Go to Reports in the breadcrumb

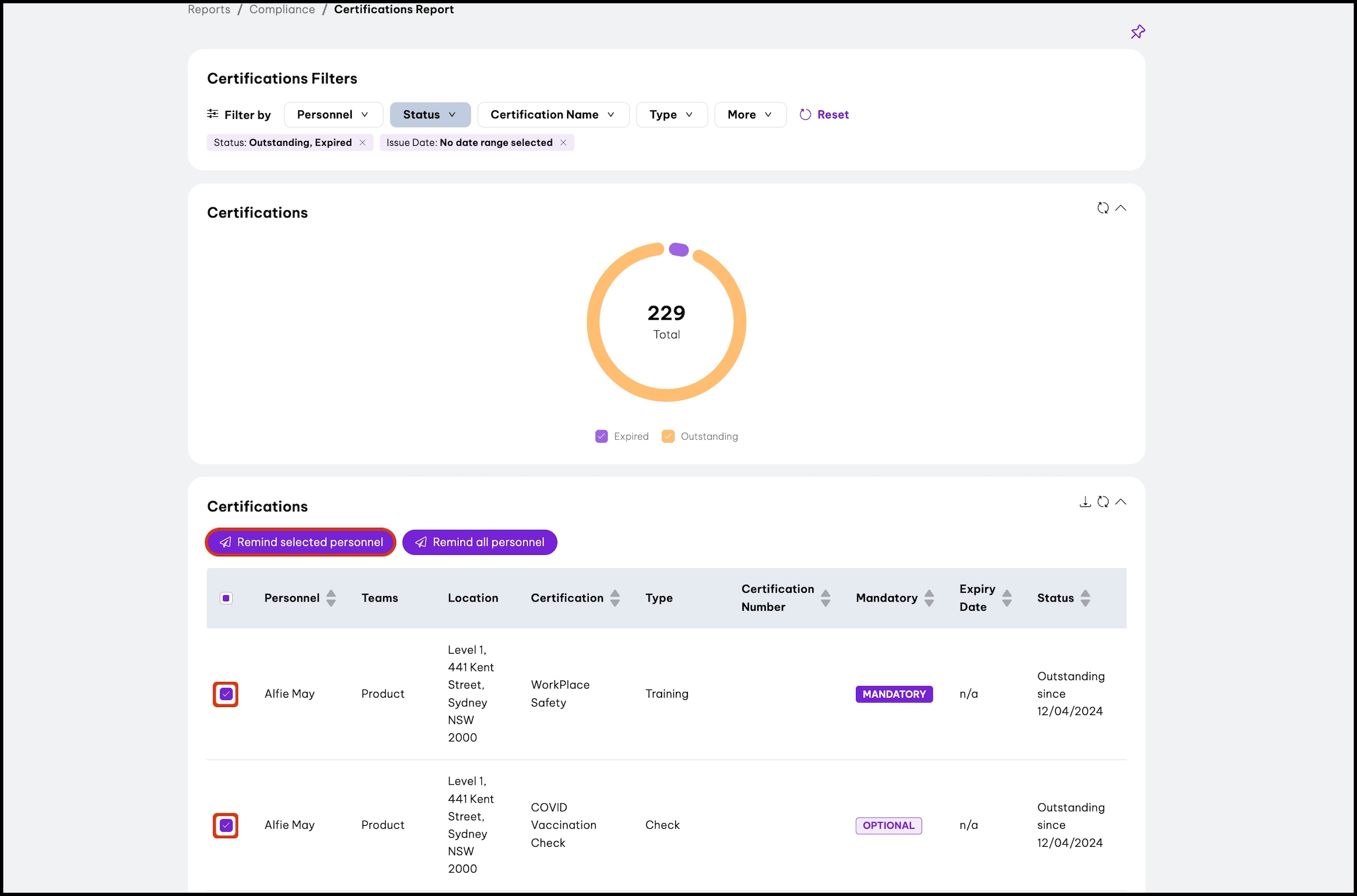pos(209,9)
